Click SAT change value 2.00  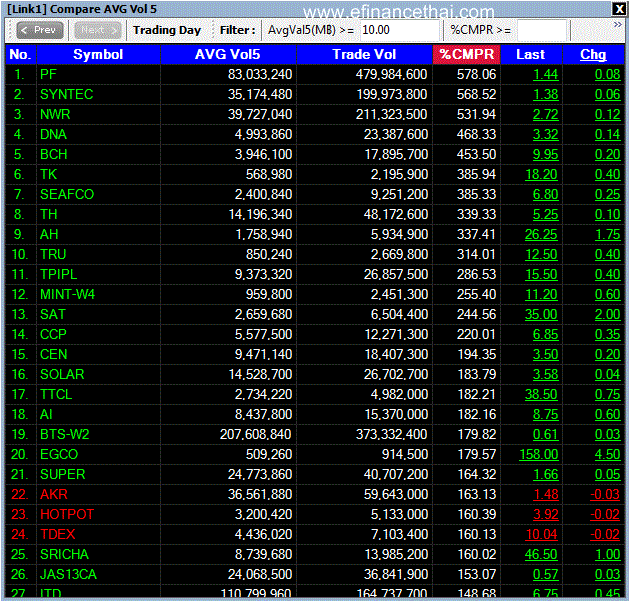608,315
